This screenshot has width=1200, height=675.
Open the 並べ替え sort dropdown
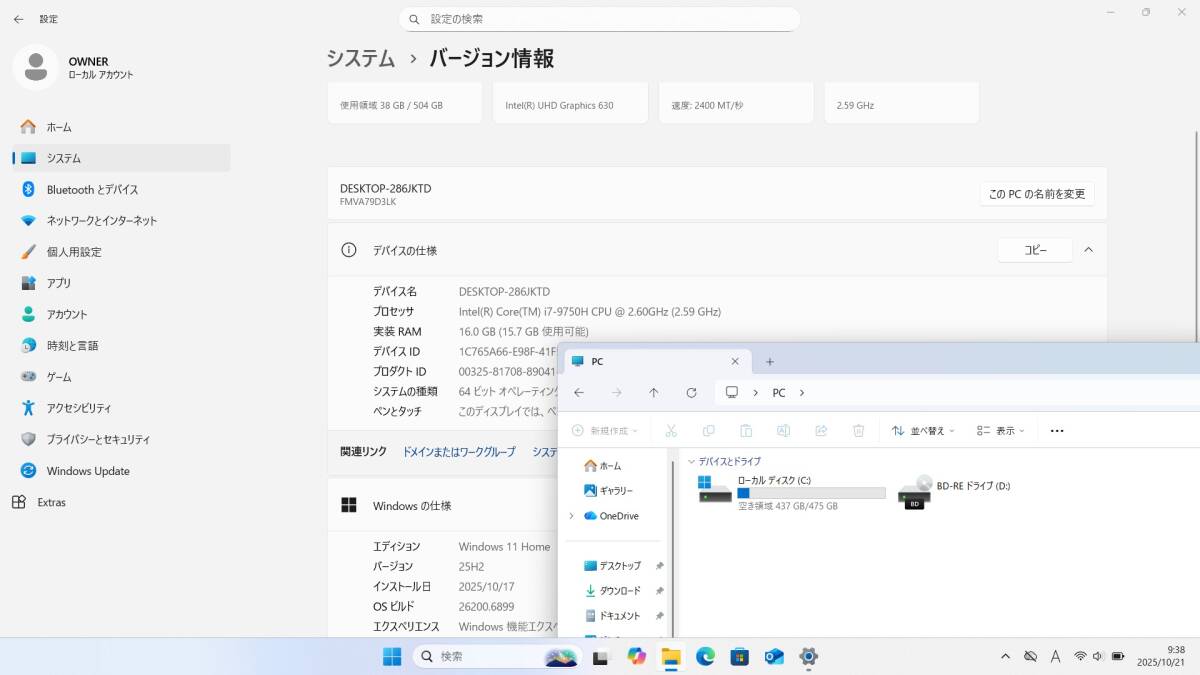(x=923, y=431)
